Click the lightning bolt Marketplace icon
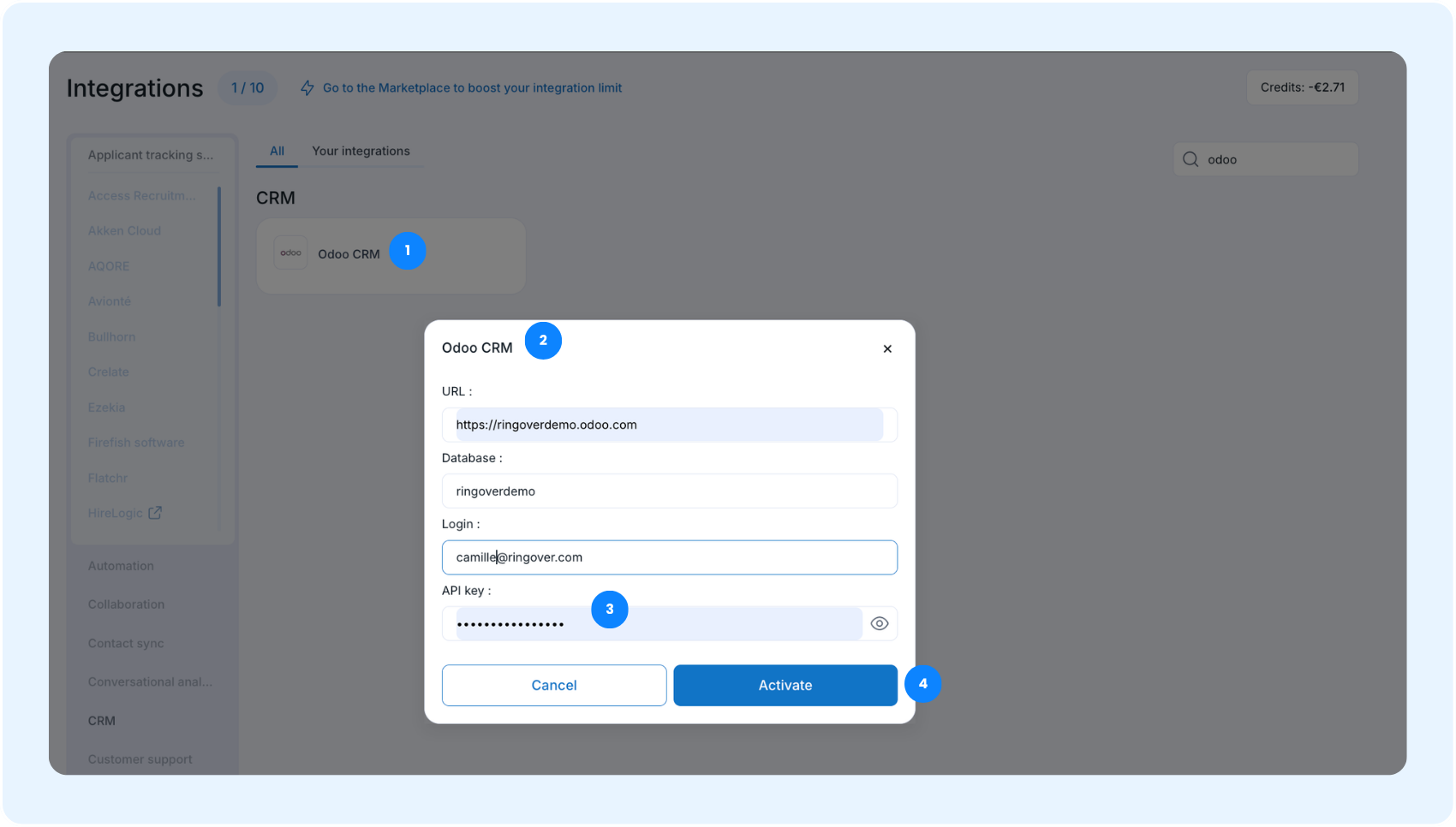 point(307,88)
